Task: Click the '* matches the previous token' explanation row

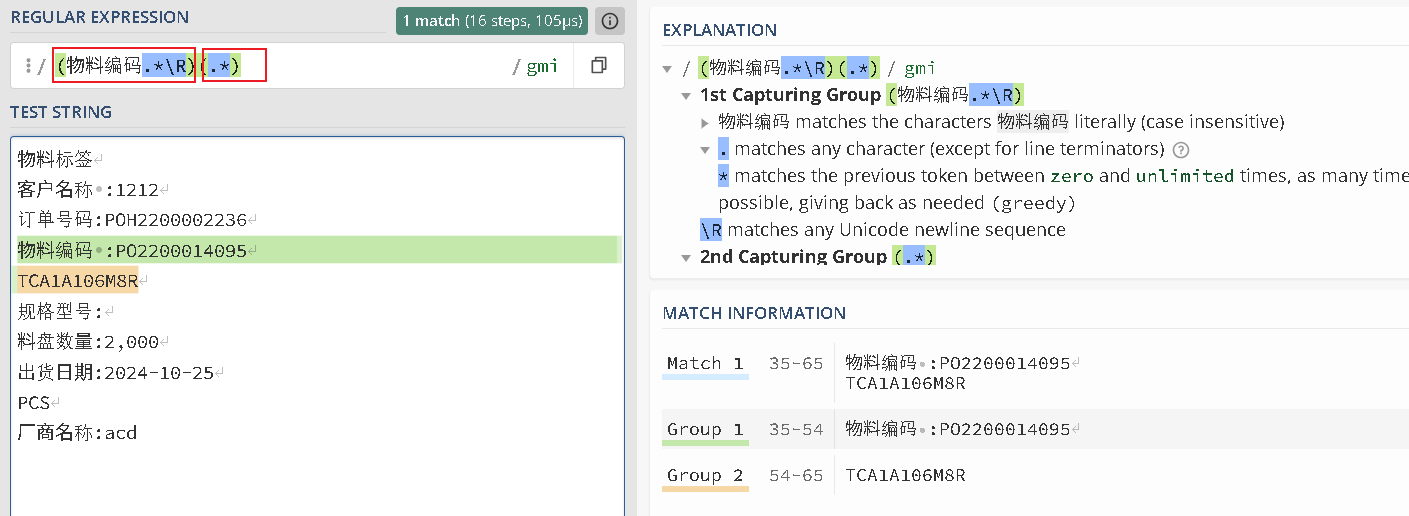Action: tap(1063, 189)
